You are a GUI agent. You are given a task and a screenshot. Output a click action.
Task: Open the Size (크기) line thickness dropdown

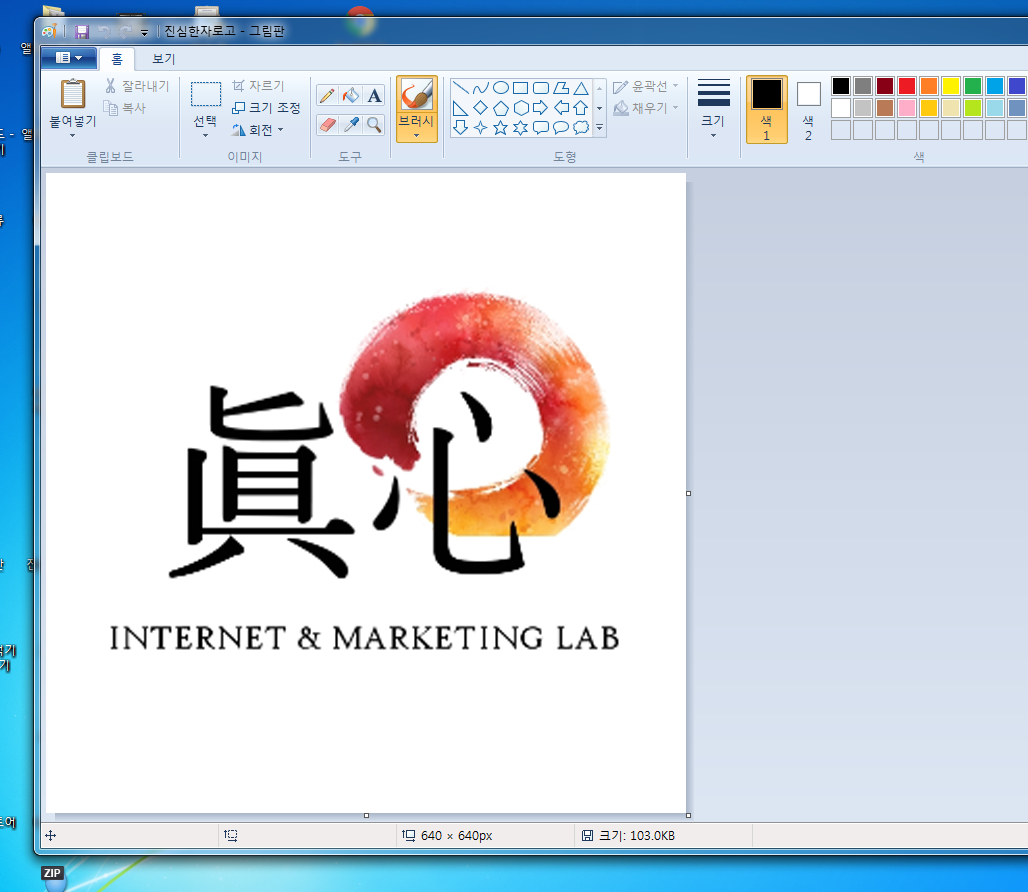(713, 108)
